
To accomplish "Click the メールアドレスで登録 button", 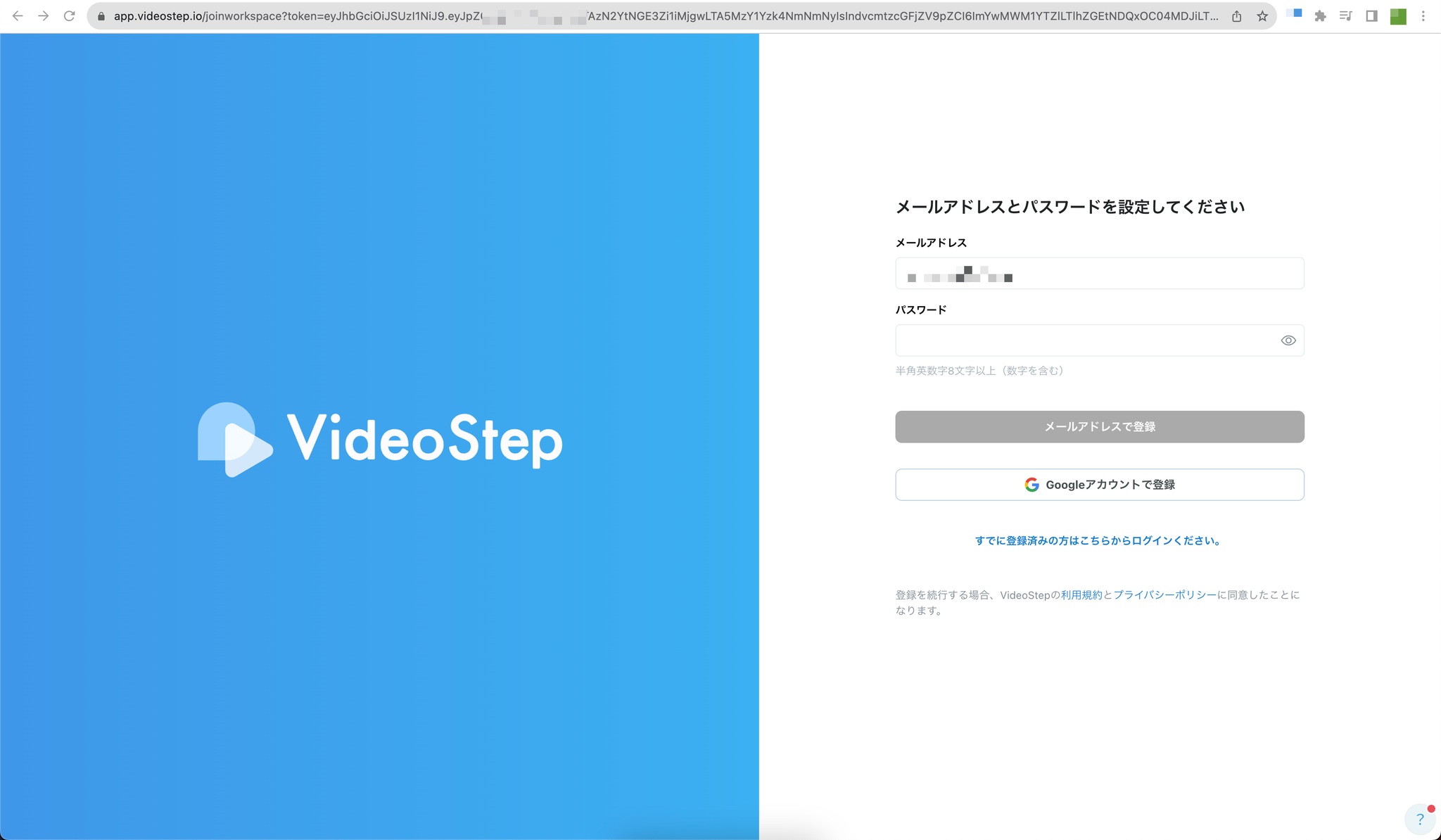I will point(1099,427).
